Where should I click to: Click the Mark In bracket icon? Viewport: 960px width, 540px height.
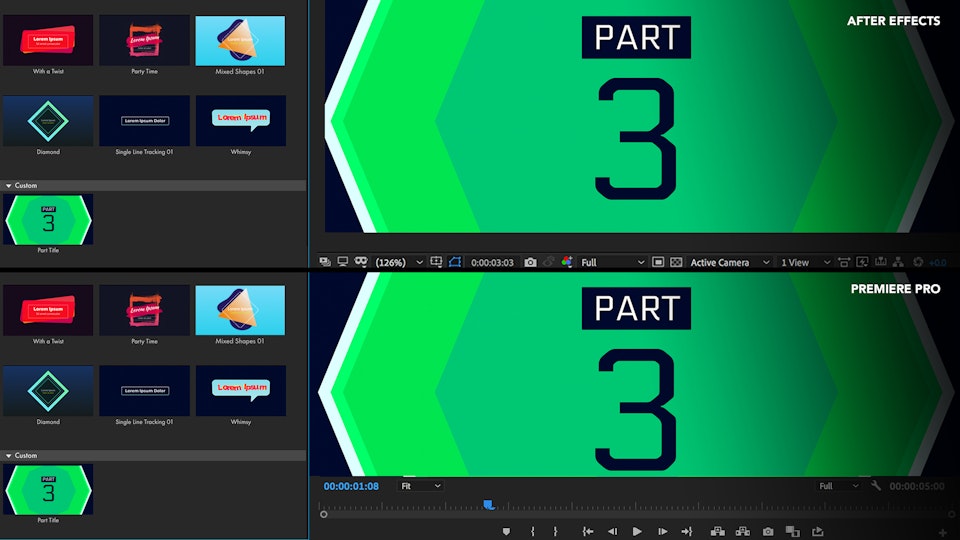[533, 531]
